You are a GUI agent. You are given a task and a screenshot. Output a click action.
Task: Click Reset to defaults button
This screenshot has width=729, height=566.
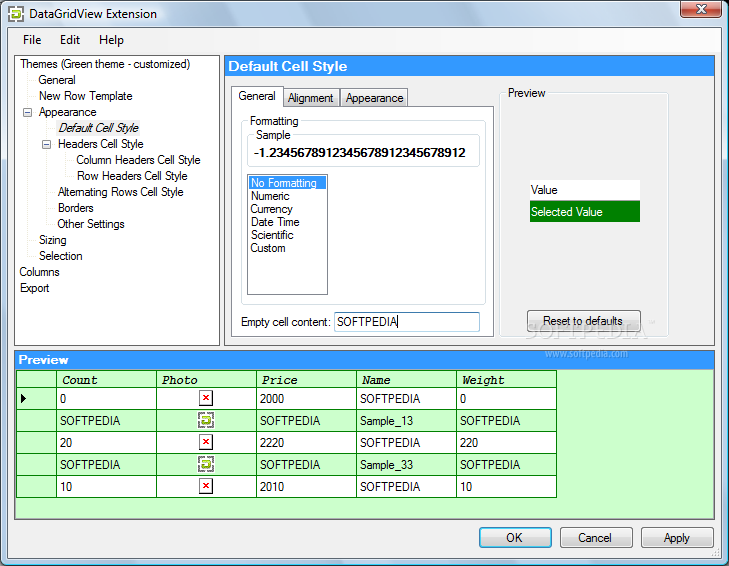583,321
